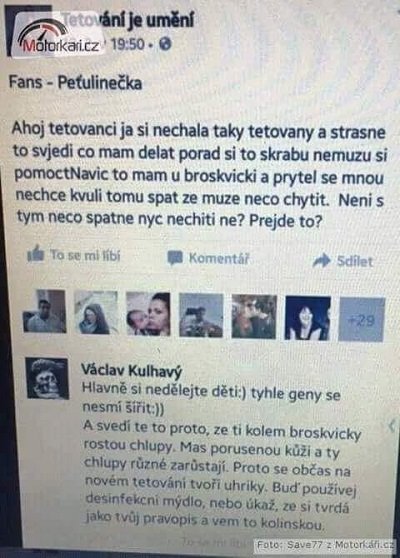Click the 19:50 post timestamp
Screen dimensions: 400x558
[x=128, y=44]
